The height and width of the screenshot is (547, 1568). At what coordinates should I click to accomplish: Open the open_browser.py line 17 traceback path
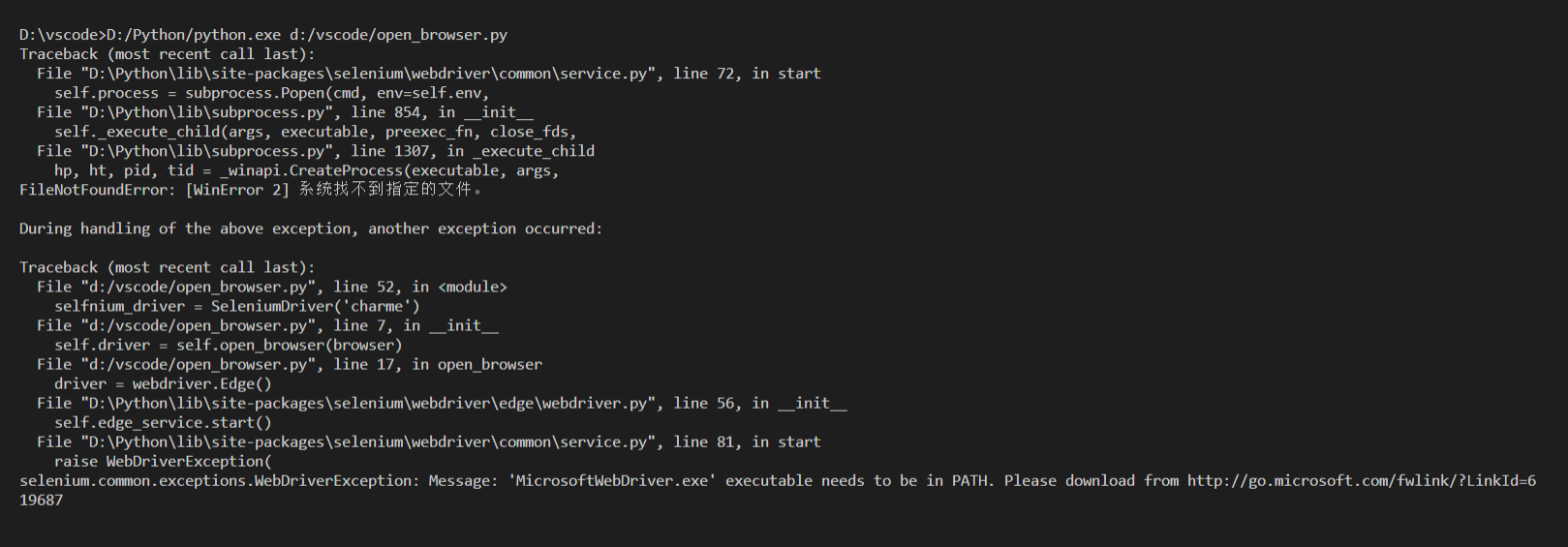(199, 364)
